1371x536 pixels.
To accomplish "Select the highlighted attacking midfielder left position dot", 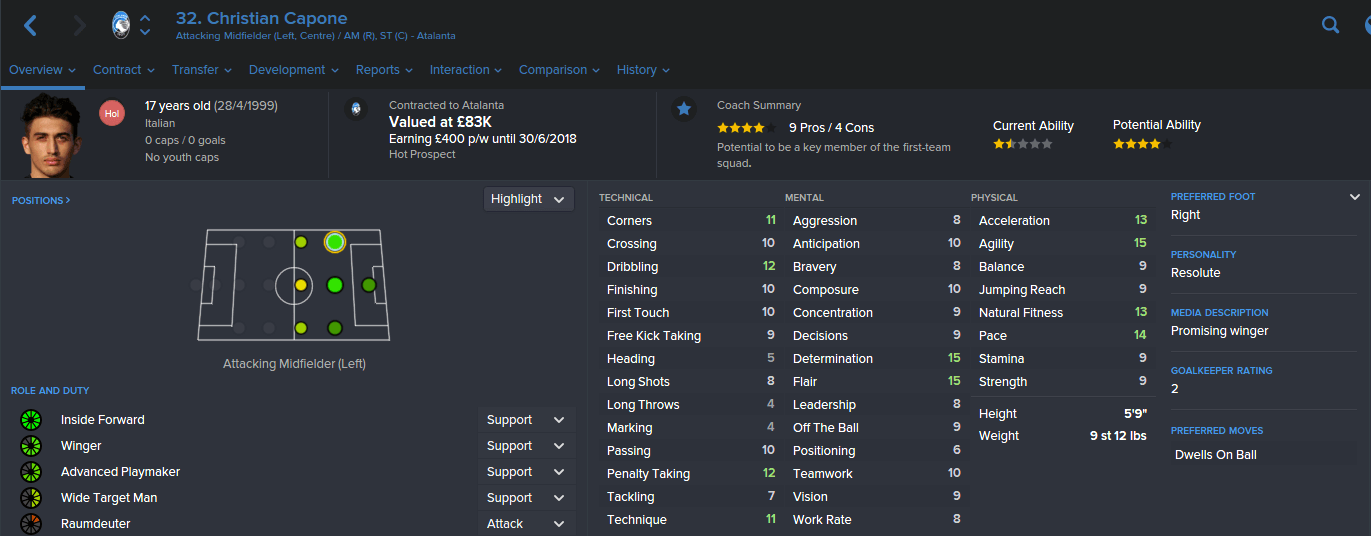I will click(335, 242).
